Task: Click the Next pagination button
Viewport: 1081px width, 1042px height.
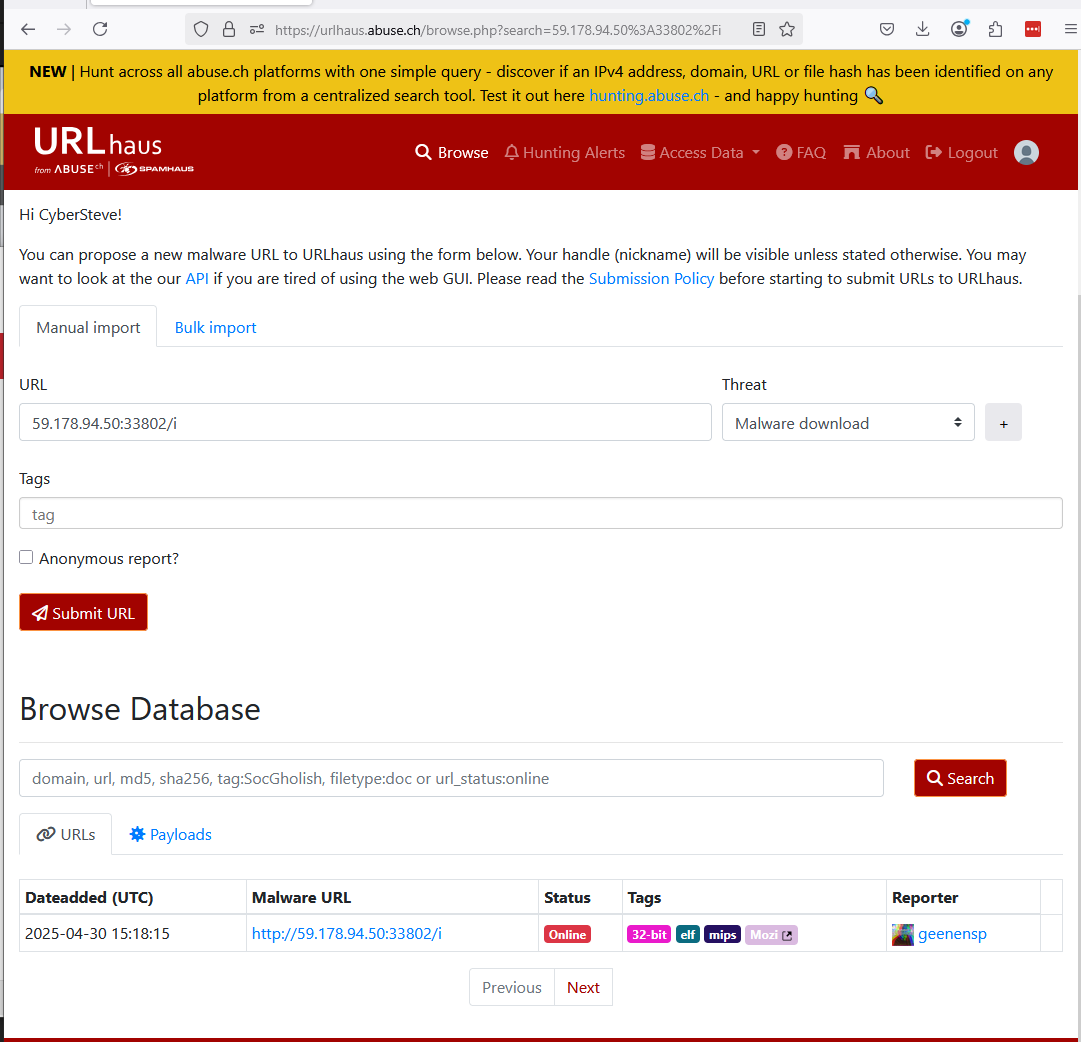Action: tap(583, 987)
